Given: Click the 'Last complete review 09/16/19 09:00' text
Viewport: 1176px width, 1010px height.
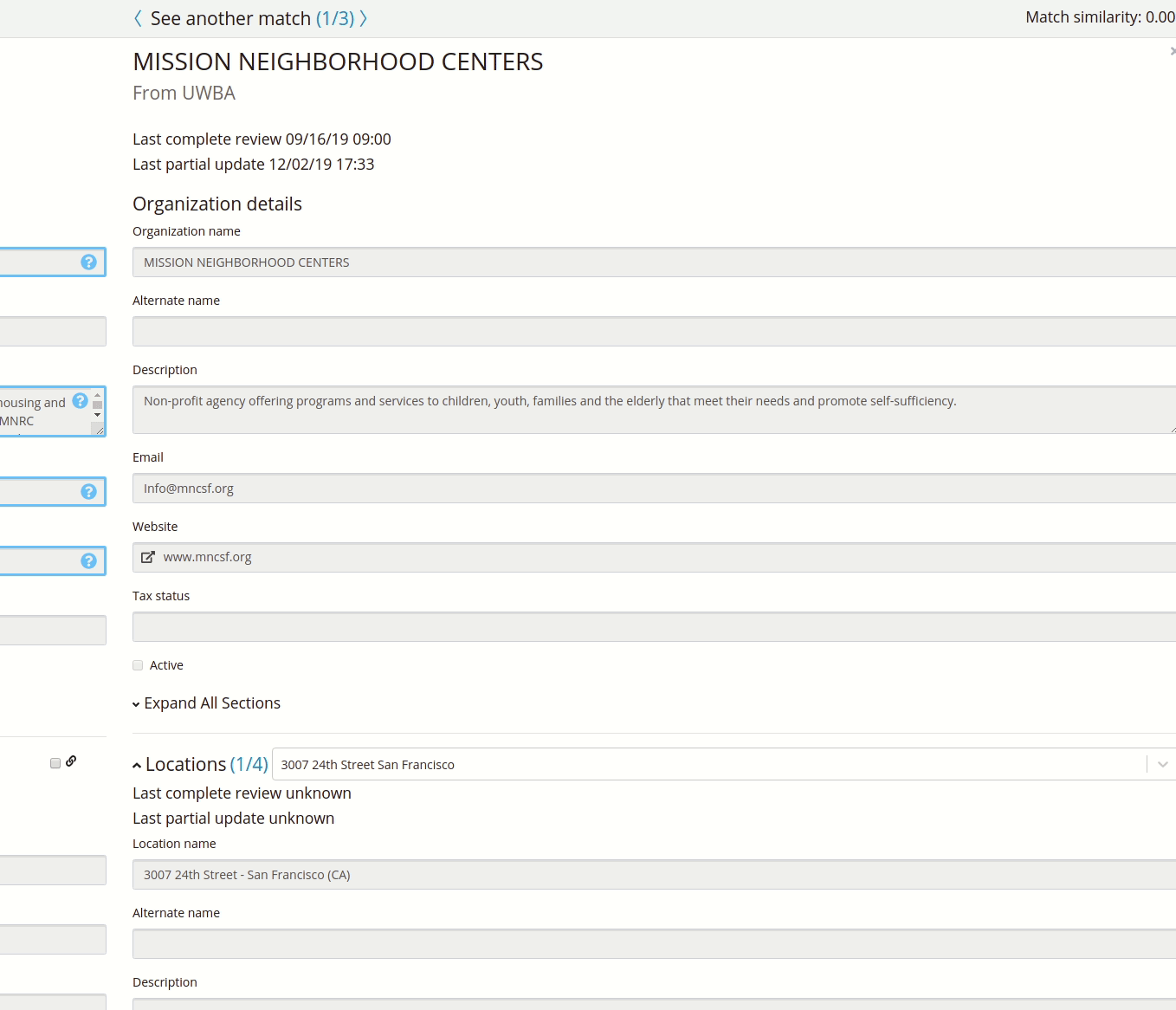Looking at the screenshot, I should (x=262, y=139).
